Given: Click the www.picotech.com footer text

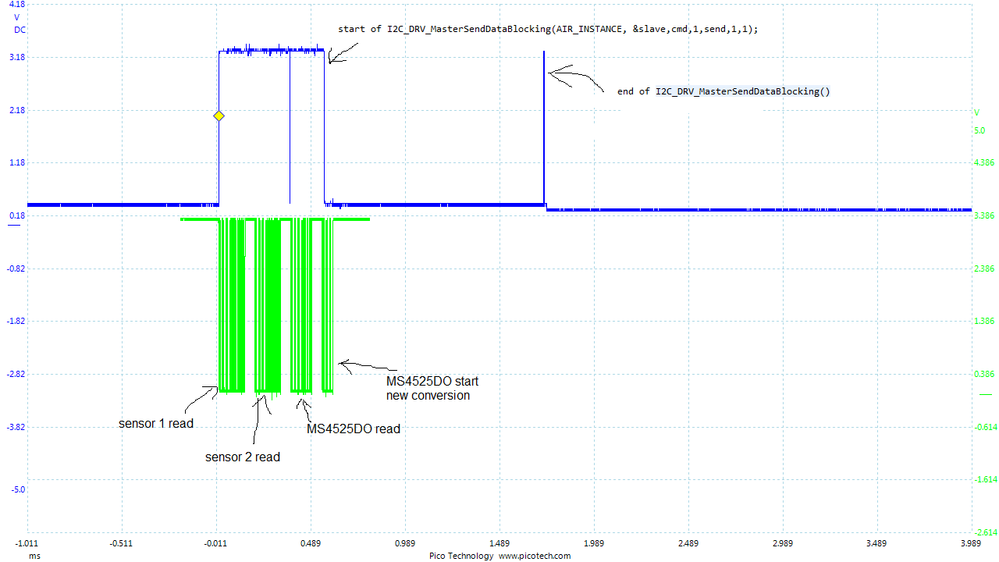Looking at the screenshot, I should (x=535, y=556).
